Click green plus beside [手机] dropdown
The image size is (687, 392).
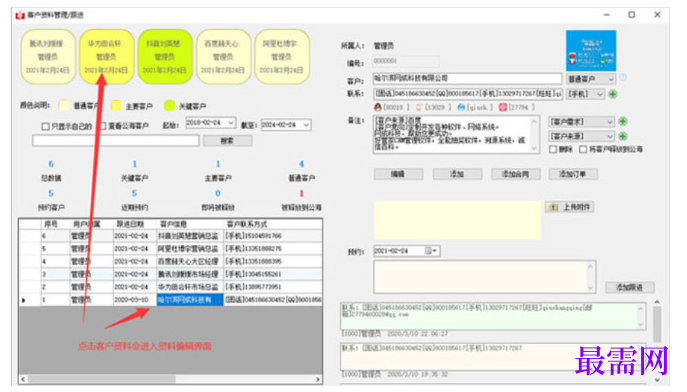click(x=613, y=94)
